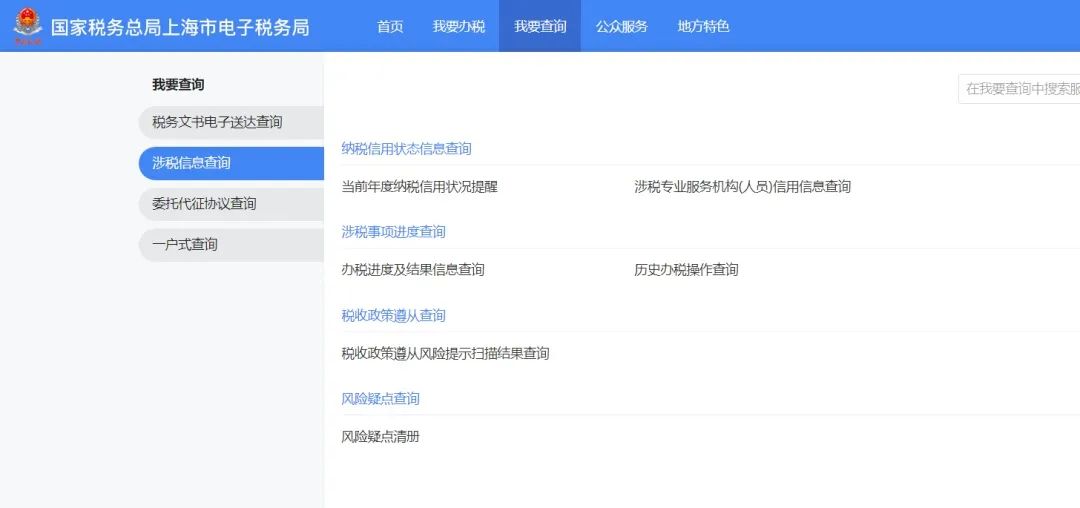
Task: Click 办税进度及结果信息查询 link
Action: click(413, 270)
